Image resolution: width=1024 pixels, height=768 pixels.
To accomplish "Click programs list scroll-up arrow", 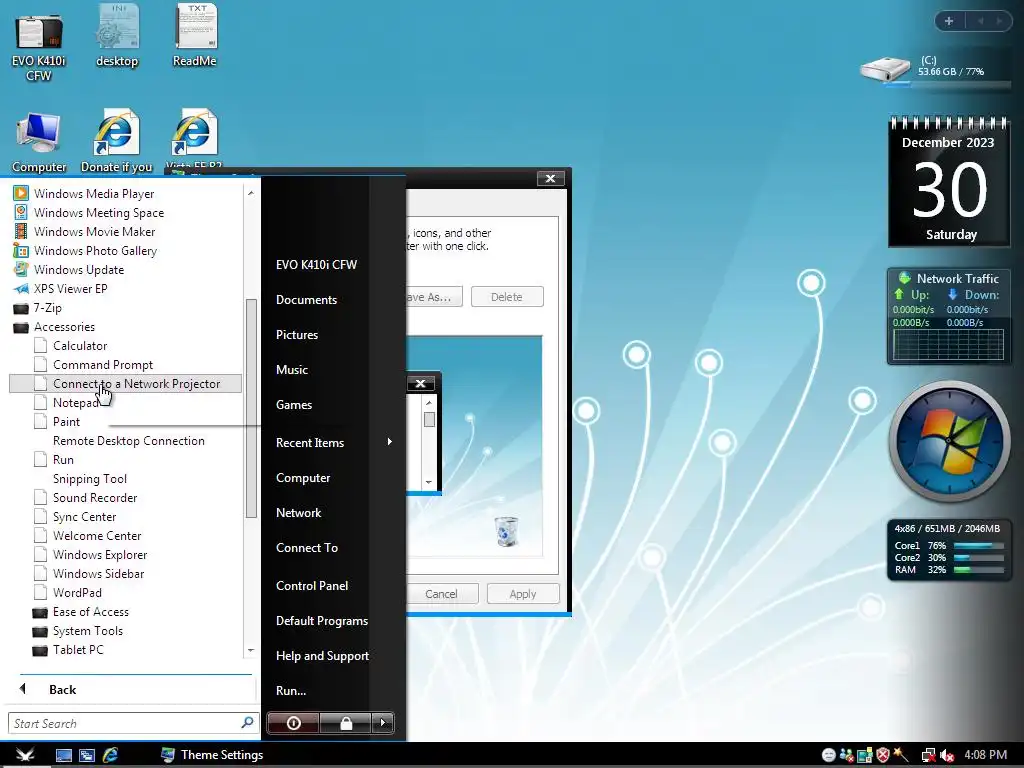I will pos(251,193).
